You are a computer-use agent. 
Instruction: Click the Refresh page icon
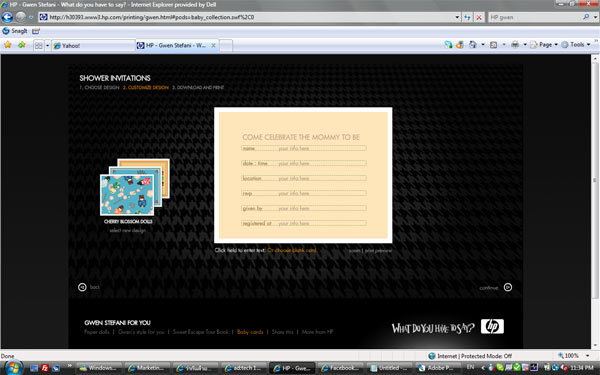tap(467, 17)
